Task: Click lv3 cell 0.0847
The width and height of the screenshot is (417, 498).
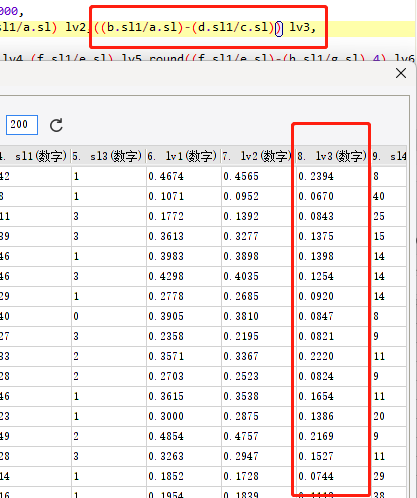Action: pyautogui.click(x=333, y=316)
